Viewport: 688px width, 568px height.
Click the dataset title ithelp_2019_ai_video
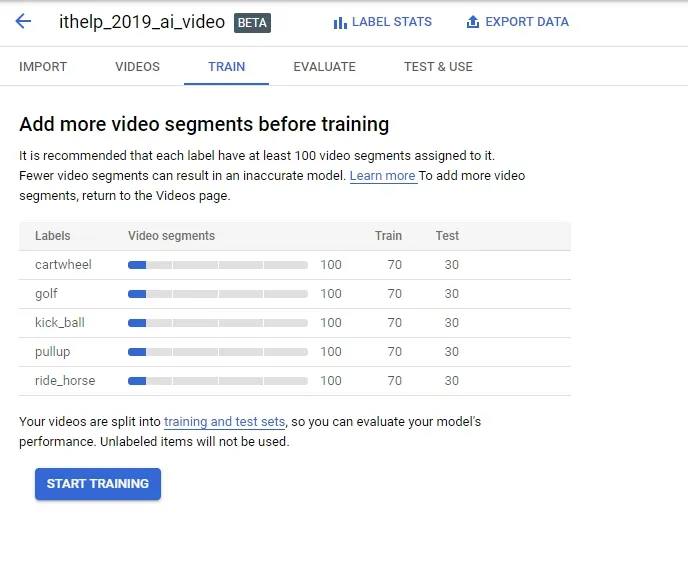point(142,22)
